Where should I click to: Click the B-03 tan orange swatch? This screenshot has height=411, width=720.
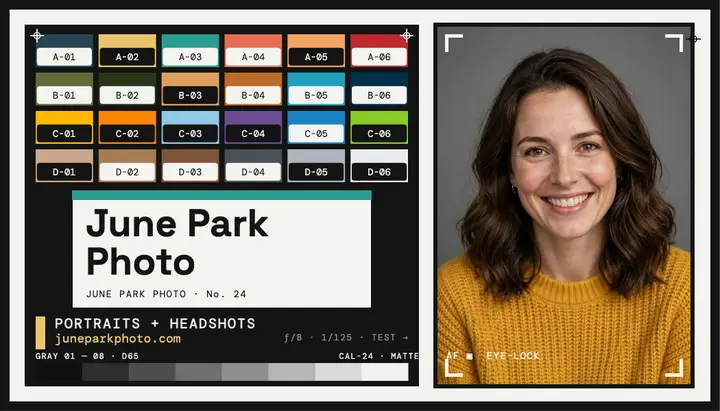pos(190,89)
